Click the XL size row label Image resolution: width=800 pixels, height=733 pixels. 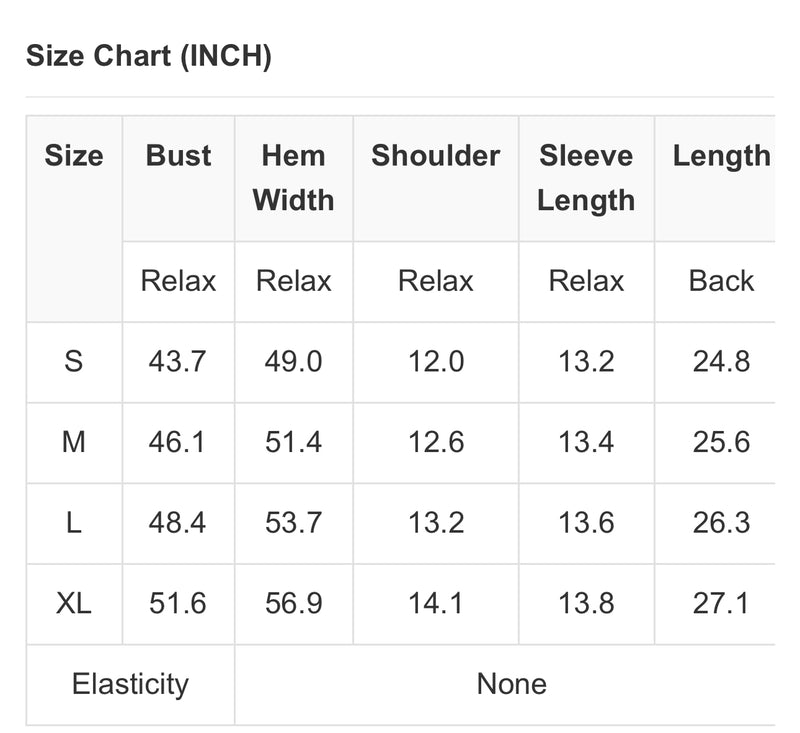click(x=73, y=603)
